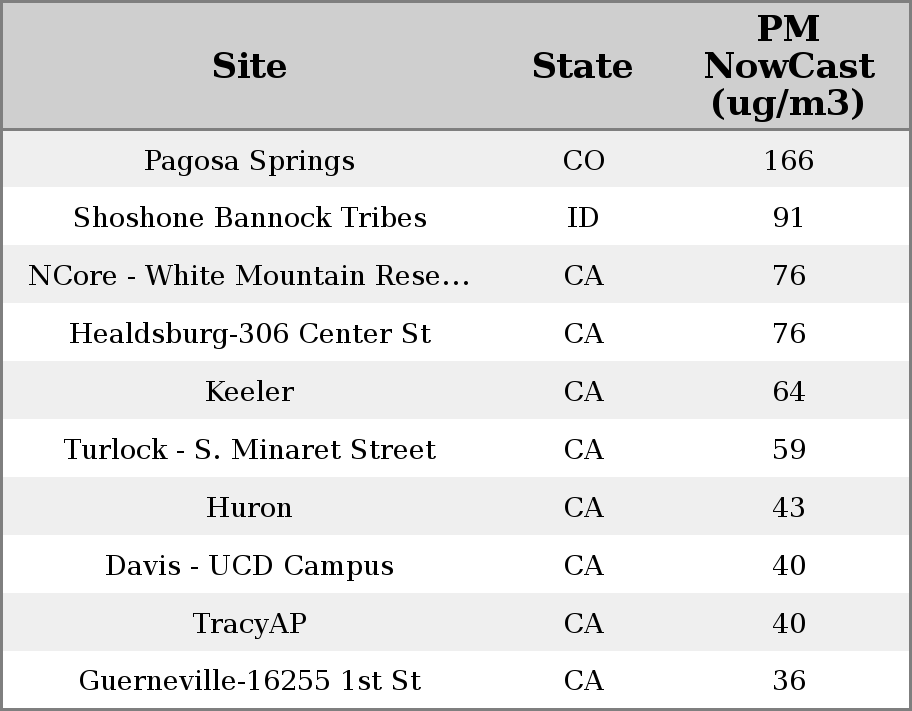Choose the Huron site entry

point(249,508)
